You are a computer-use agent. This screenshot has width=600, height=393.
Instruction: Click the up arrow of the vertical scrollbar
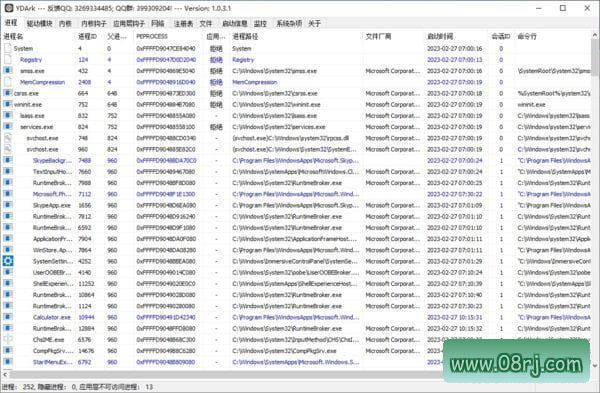click(x=595, y=35)
